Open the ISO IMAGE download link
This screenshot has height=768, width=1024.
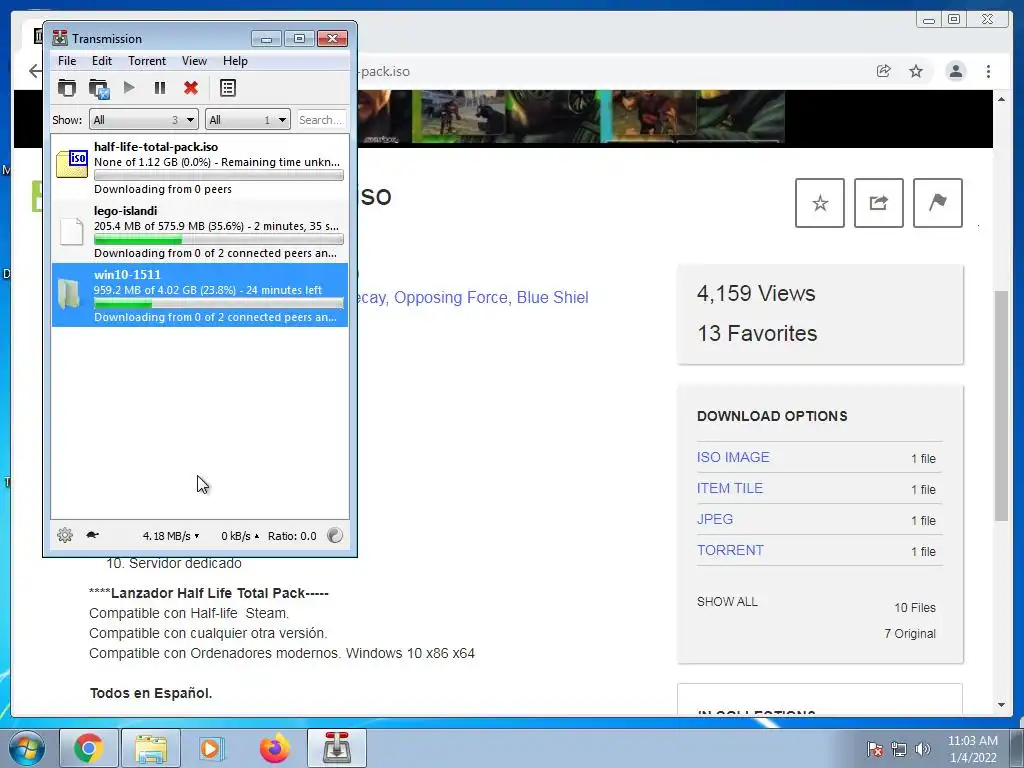click(733, 457)
